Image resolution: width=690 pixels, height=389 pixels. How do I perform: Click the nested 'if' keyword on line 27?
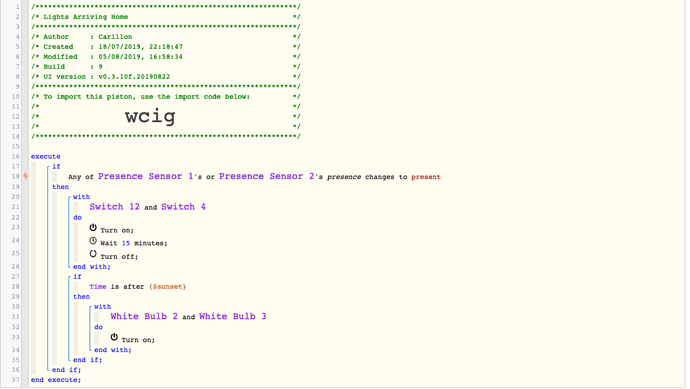(77, 276)
